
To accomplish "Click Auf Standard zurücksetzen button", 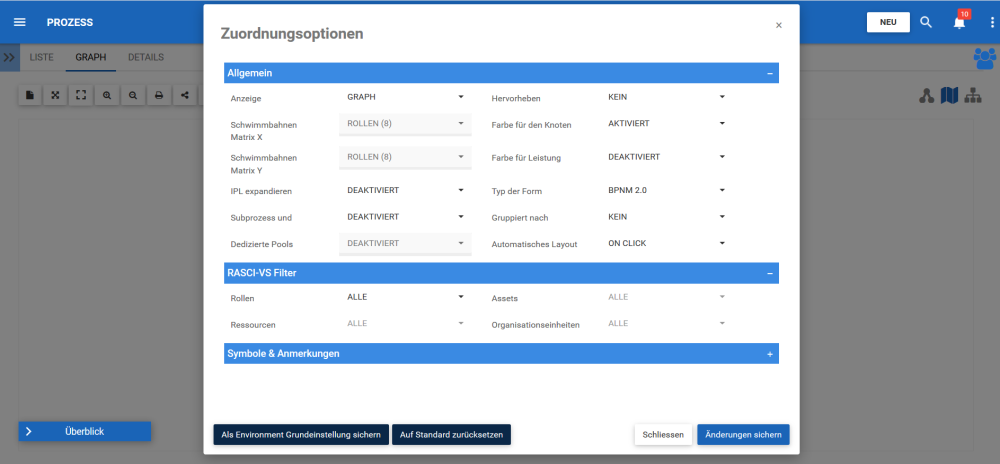I will pyautogui.click(x=452, y=435).
